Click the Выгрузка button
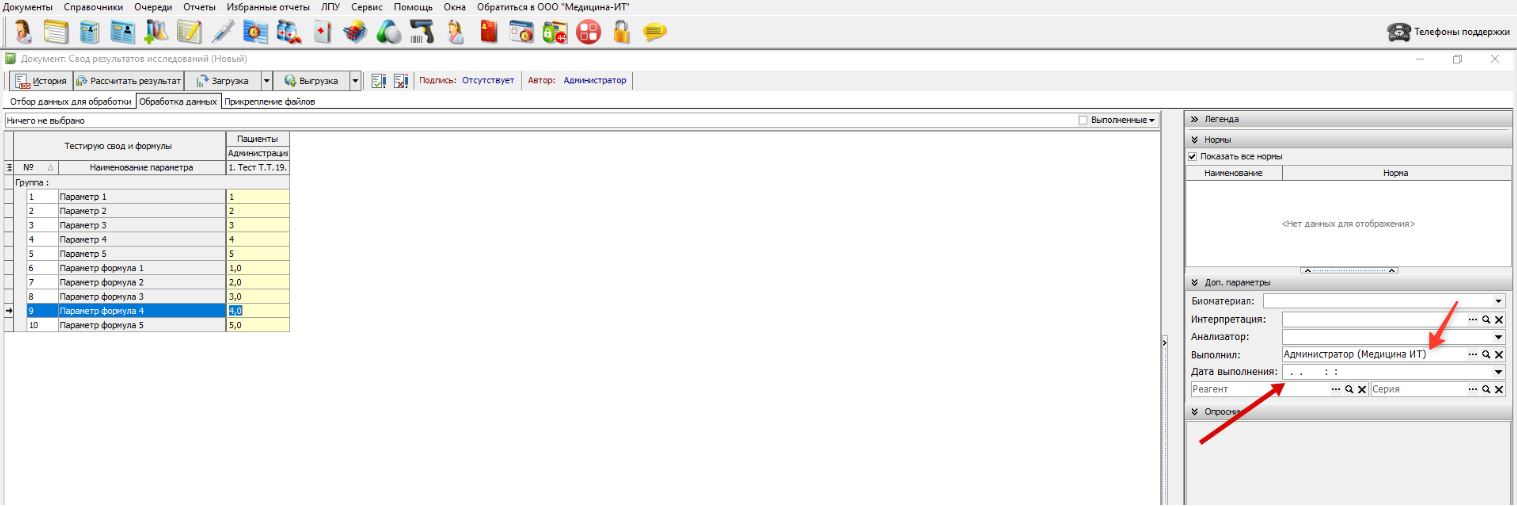1517x507 pixels. tap(311, 81)
